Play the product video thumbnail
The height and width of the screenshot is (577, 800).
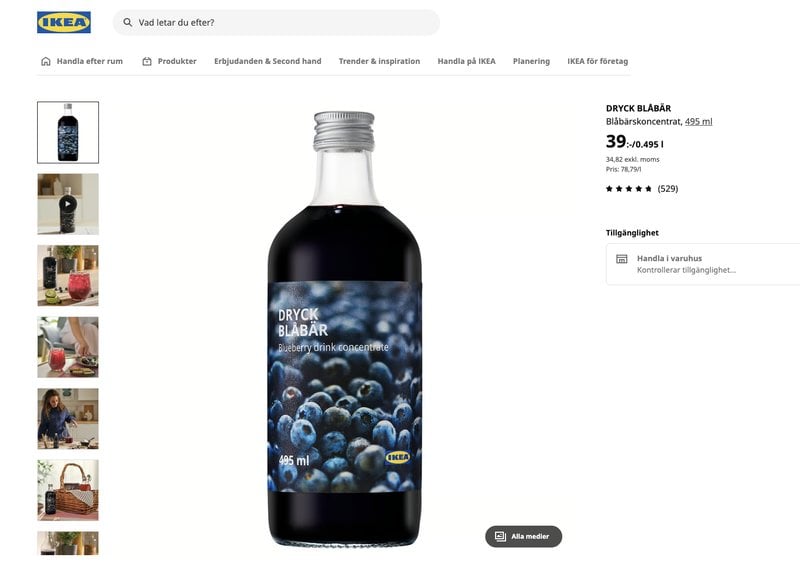coord(68,204)
